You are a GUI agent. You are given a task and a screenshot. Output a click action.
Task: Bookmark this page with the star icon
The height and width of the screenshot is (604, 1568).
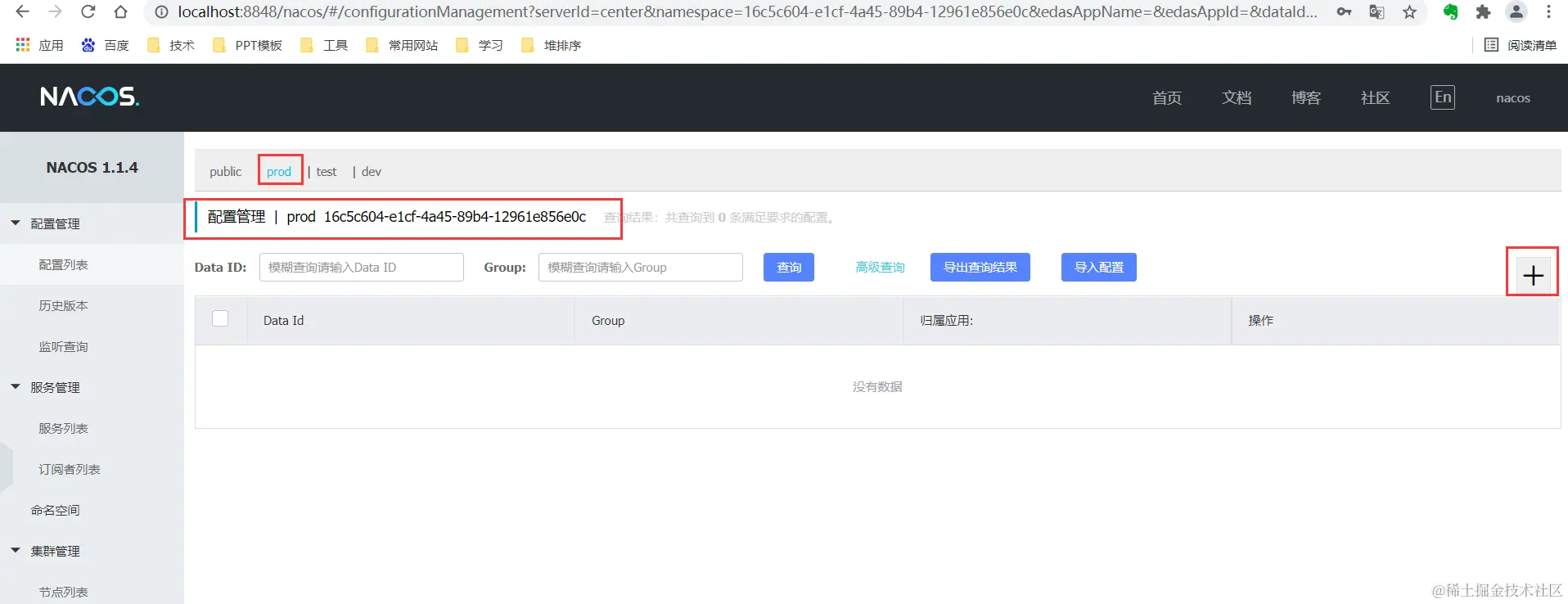click(1409, 11)
